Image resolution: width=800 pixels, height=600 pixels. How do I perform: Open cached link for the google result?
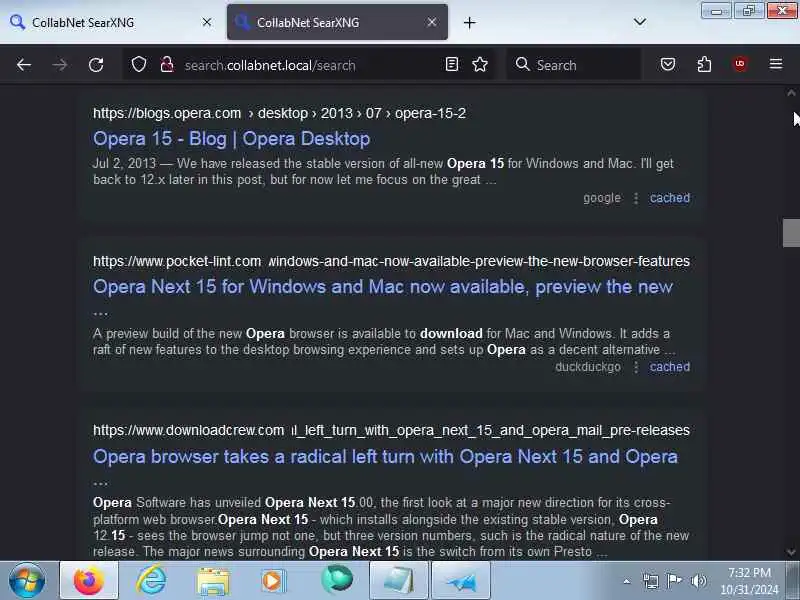669,198
